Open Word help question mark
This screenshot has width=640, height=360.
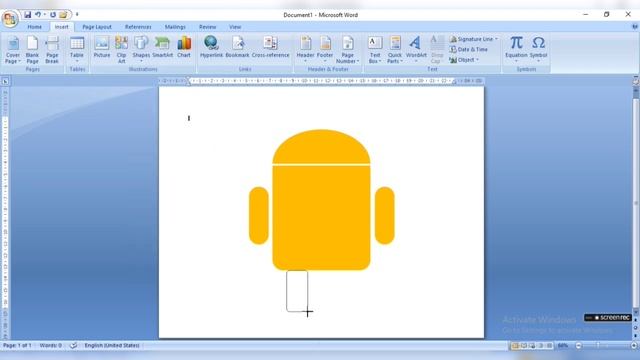point(635,27)
